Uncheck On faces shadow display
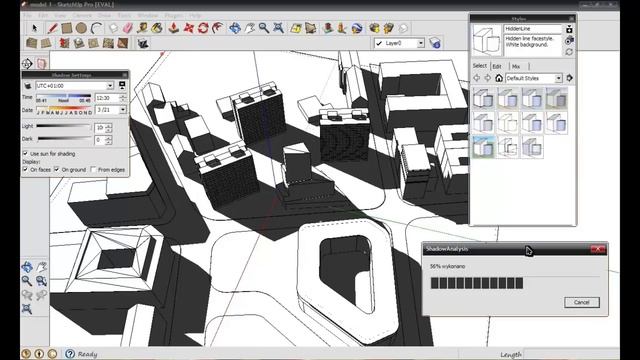640x360 pixels. pyautogui.click(x=25, y=169)
